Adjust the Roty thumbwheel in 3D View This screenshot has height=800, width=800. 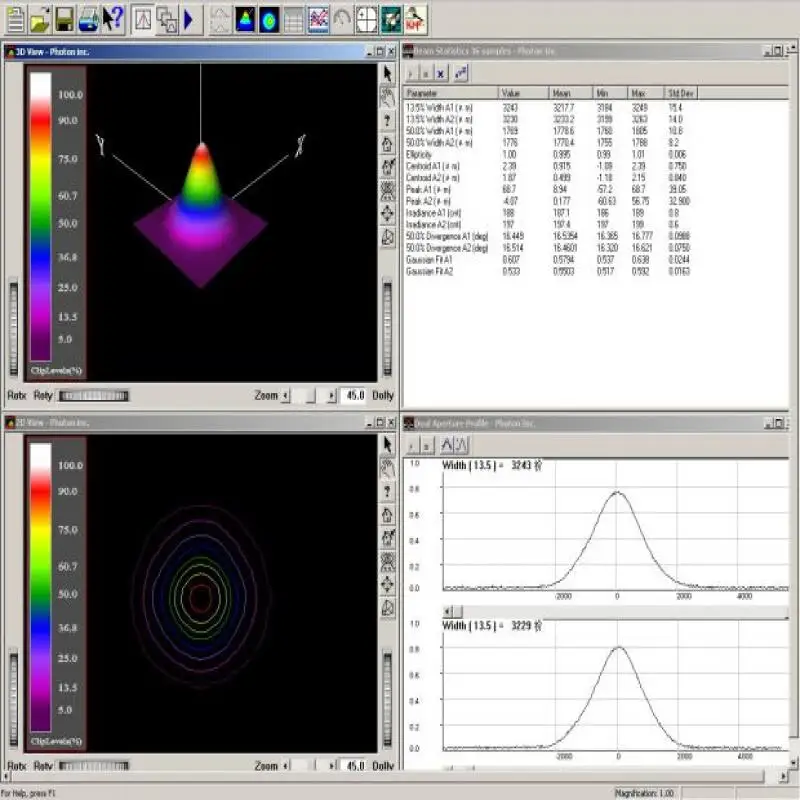pos(94,395)
